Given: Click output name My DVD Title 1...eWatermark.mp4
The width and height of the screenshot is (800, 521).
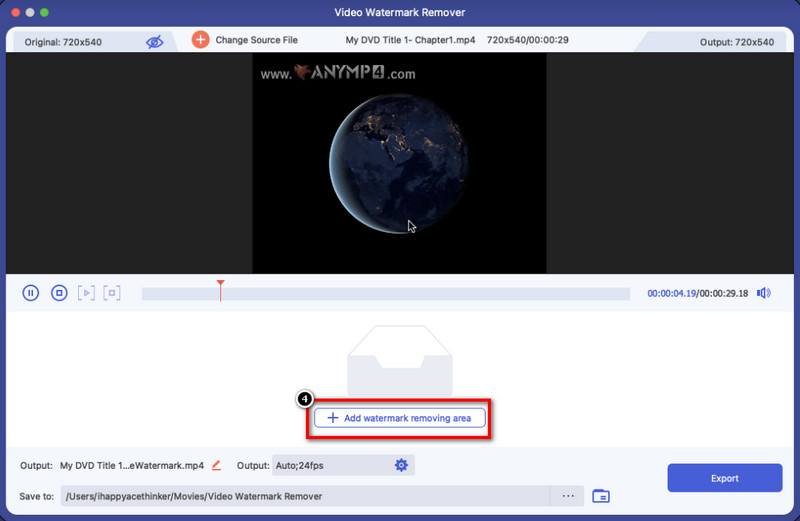Looking at the screenshot, I should point(132,465).
